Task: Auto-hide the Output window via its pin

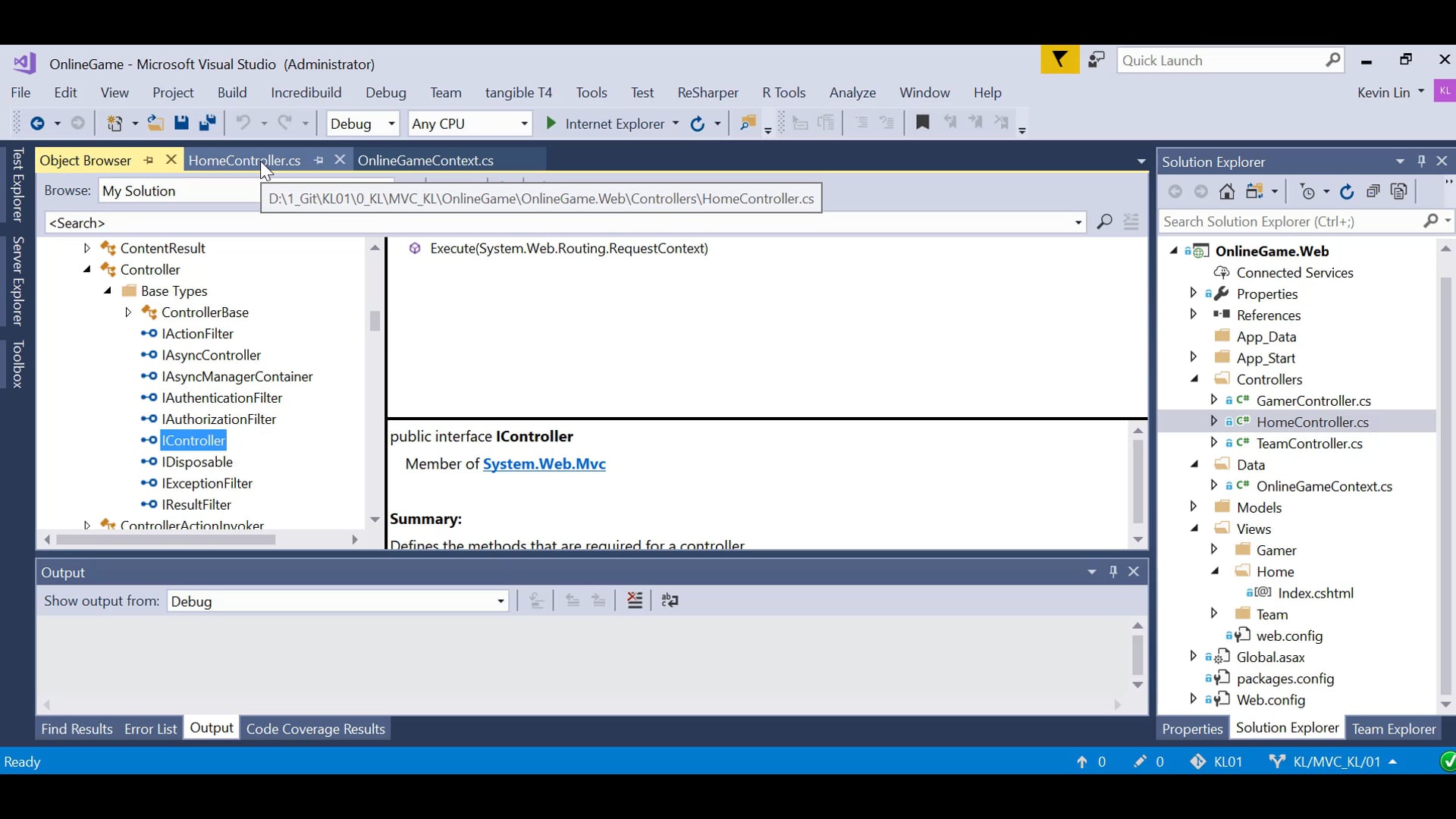Action: point(1112,571)
